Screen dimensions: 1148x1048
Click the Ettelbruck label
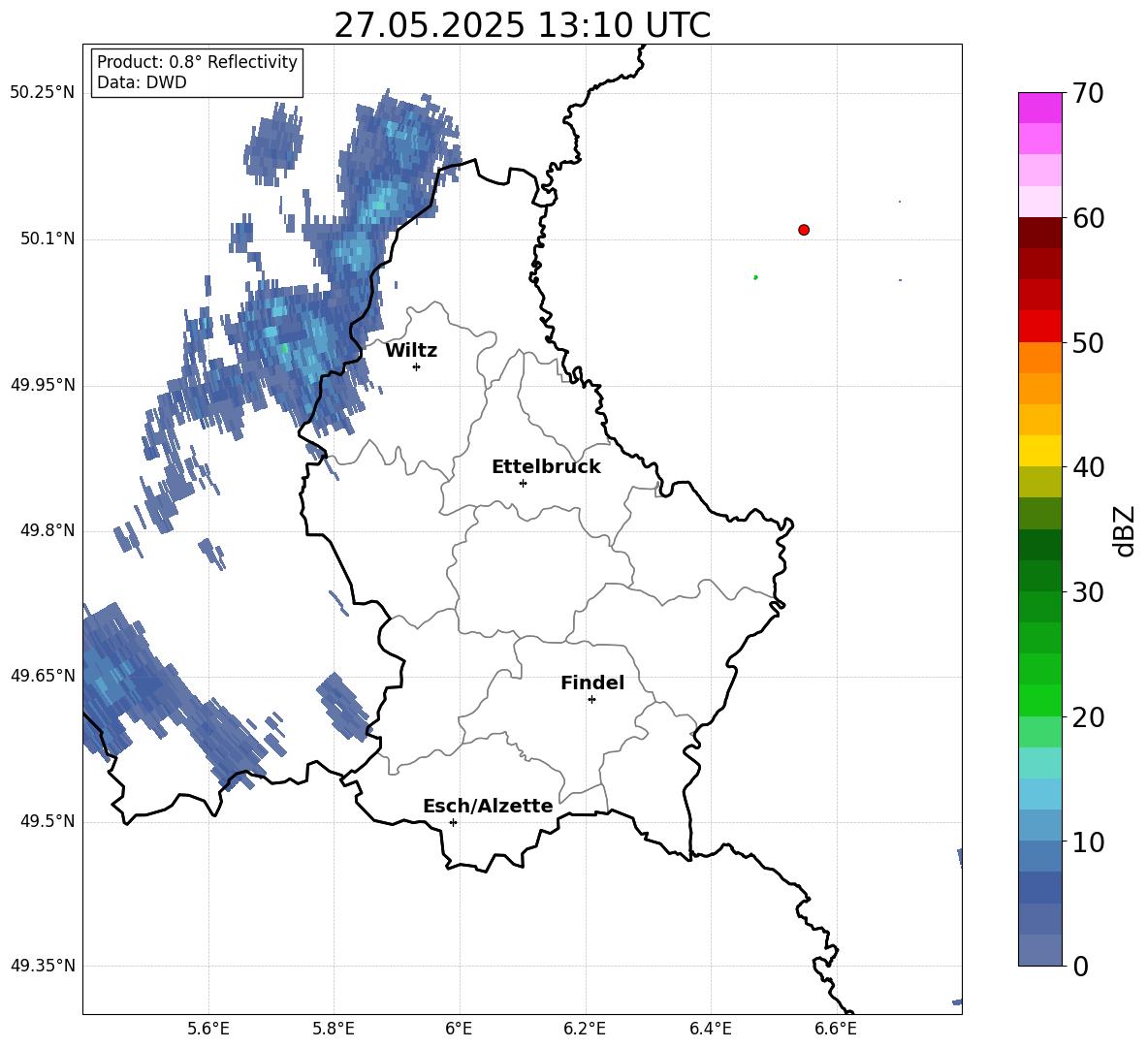pyautogui.click(x=546, y=467)
